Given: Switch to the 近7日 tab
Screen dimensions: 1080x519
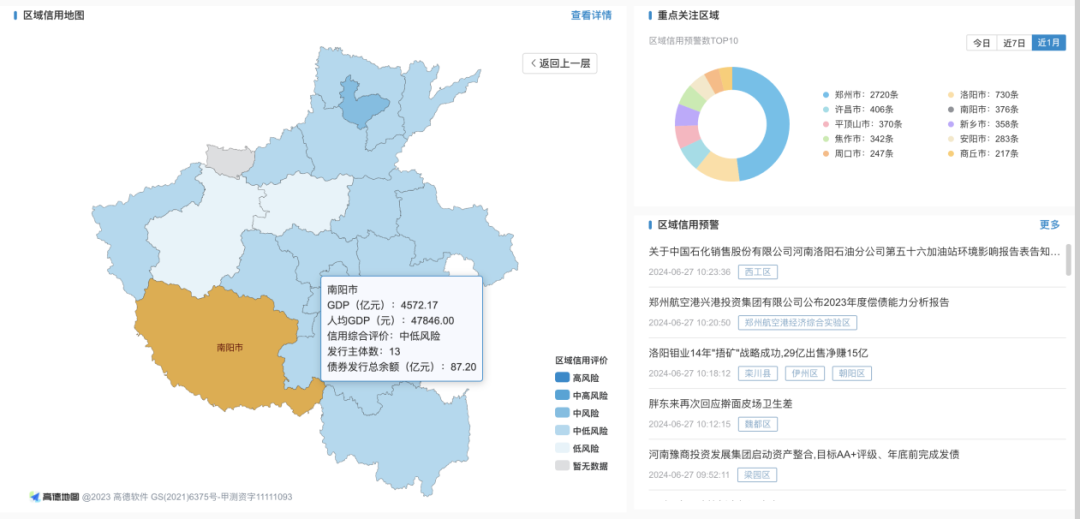Looking at the screenshot, I should 1014,43.
